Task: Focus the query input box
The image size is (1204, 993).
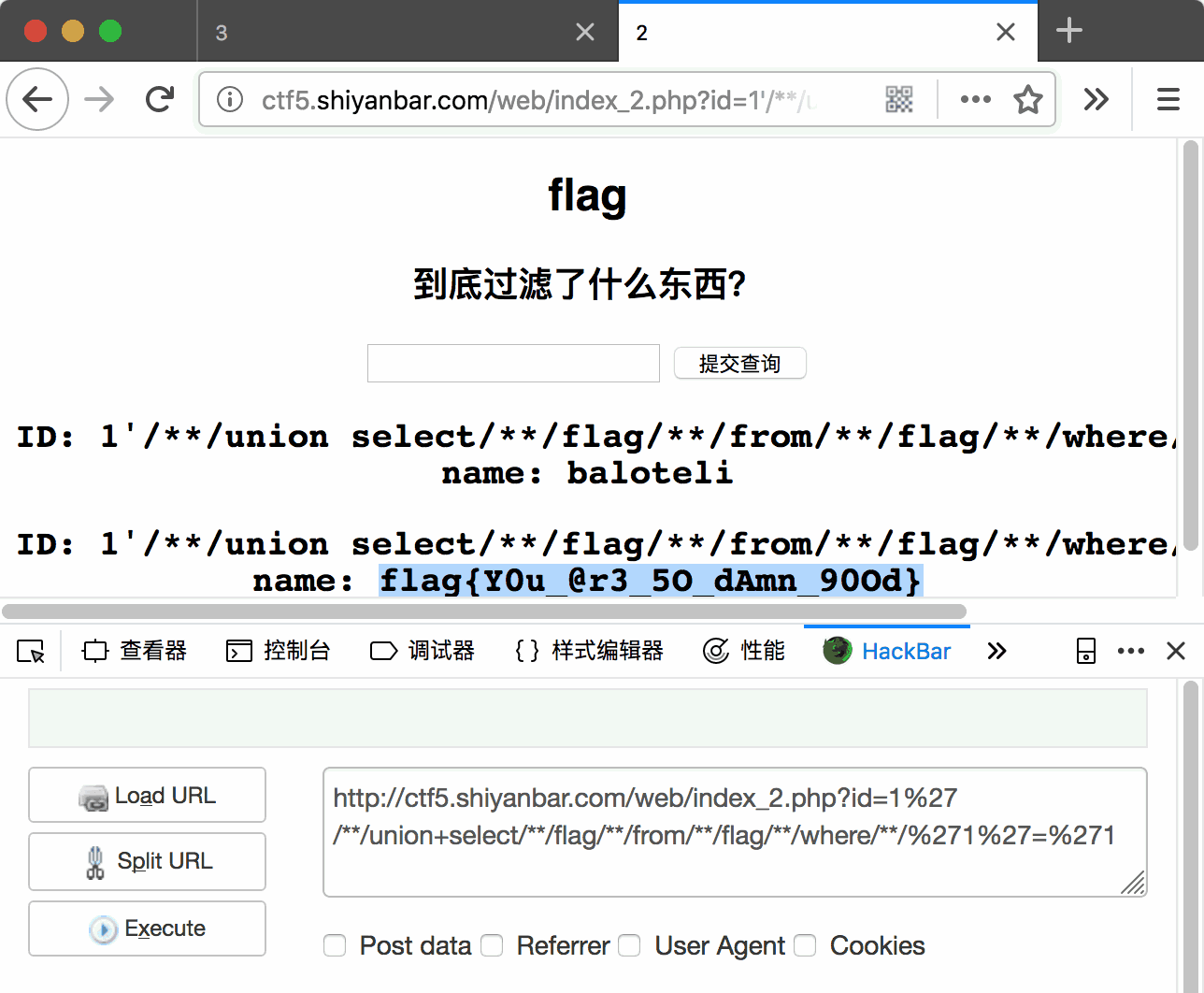Action: 513,363
